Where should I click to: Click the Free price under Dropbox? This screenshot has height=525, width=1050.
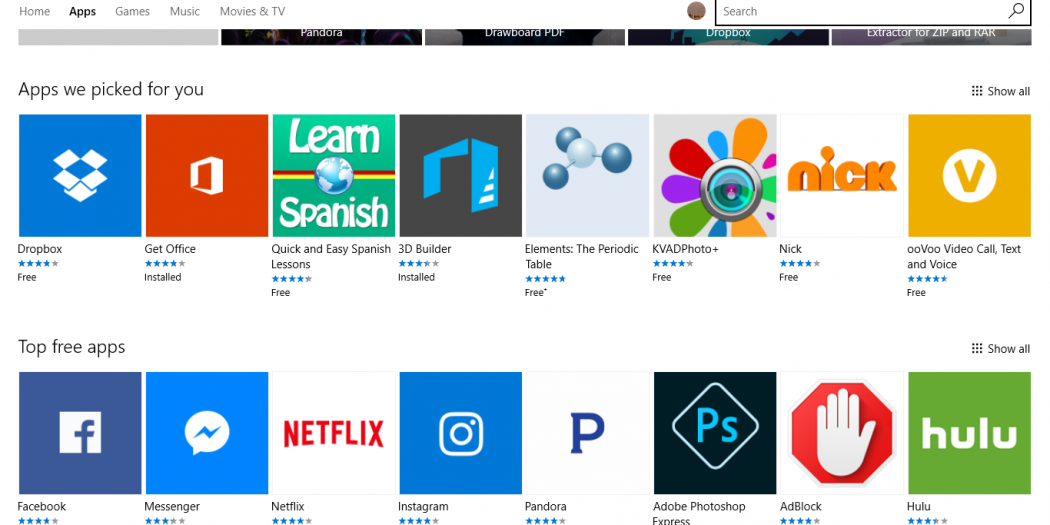tap(27, 277)
